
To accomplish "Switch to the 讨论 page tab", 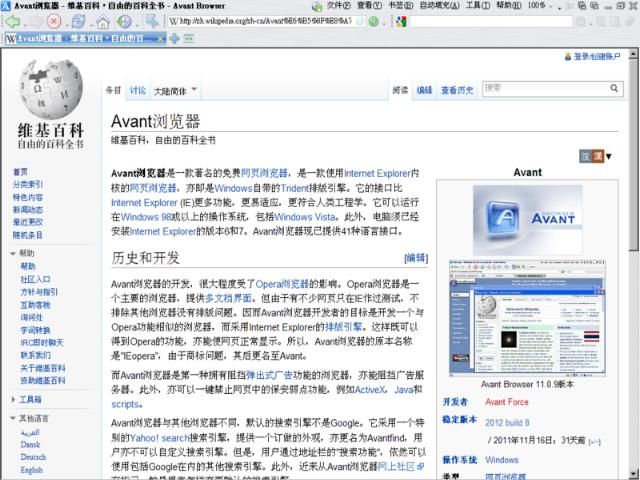I will click(138, 90).
